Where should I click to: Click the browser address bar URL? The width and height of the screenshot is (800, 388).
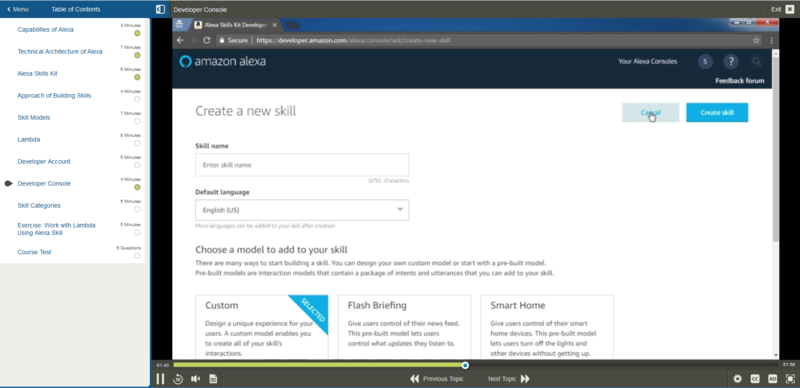(x=353, y=40)
